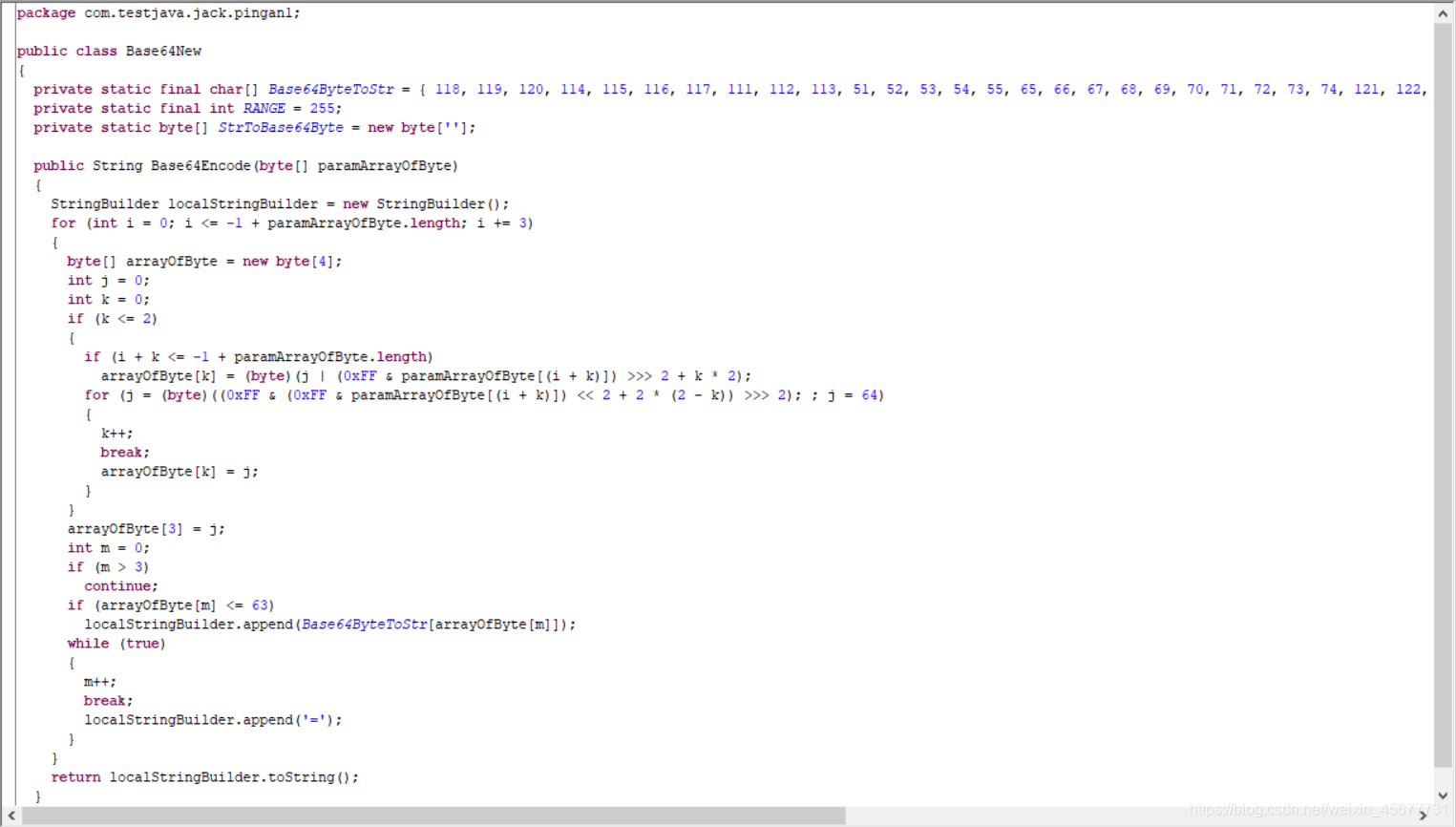Click the horizontal scrollbar right arrow
This screenshot has height=827, width=1456.
(1424, 816)
